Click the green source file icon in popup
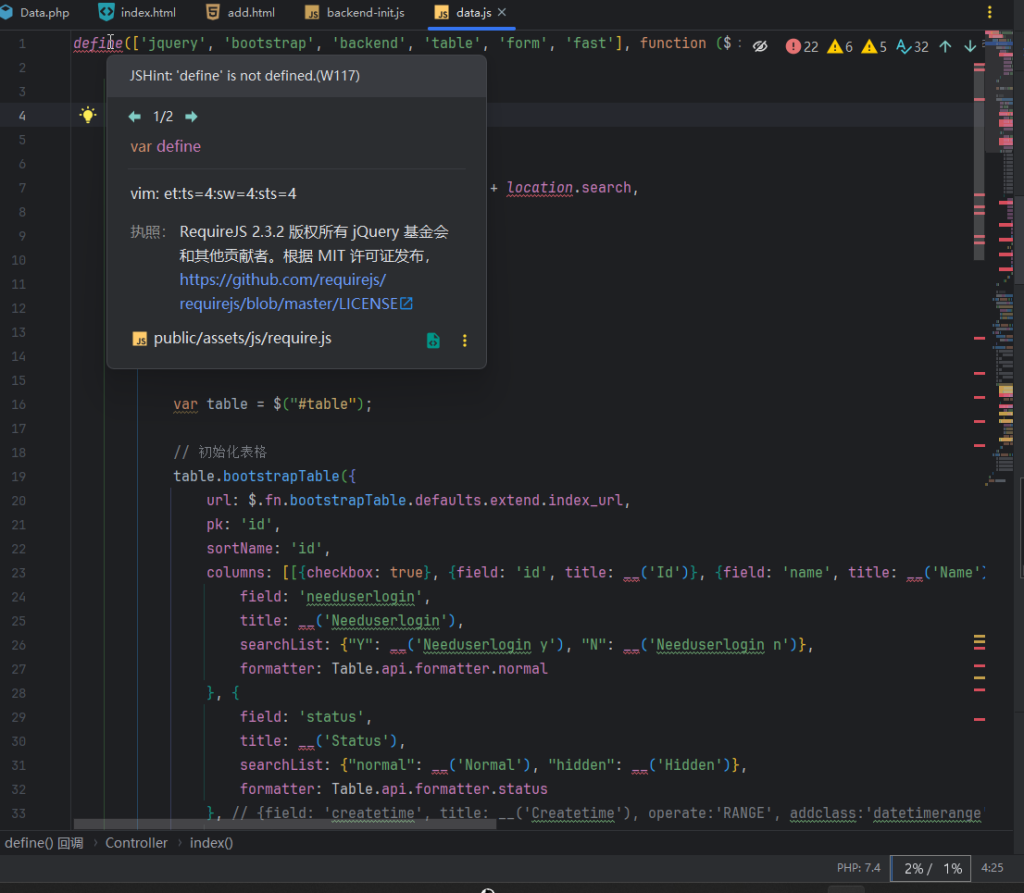This screenshot has height=893, width=1024. (x=433, y=340)
